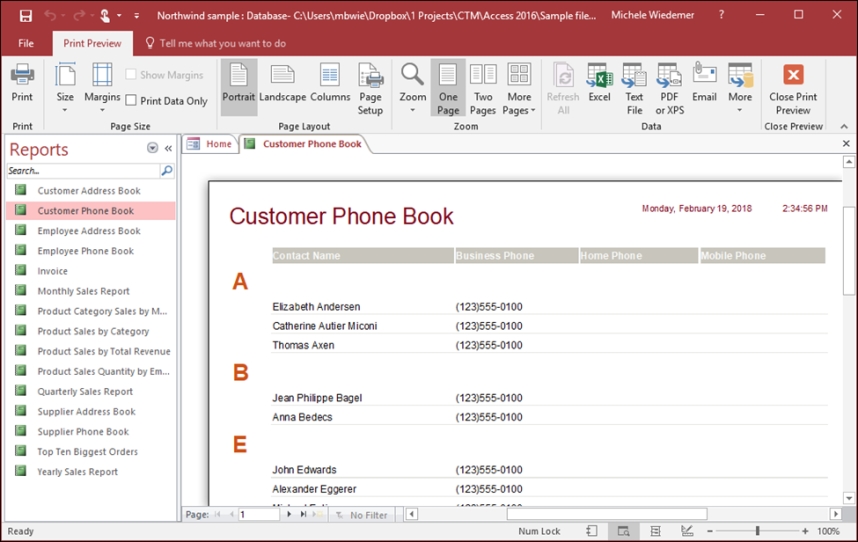Select the Print Preview ribbon tab
Viewport: 858px width, 542px height.
tap(92, 43)
